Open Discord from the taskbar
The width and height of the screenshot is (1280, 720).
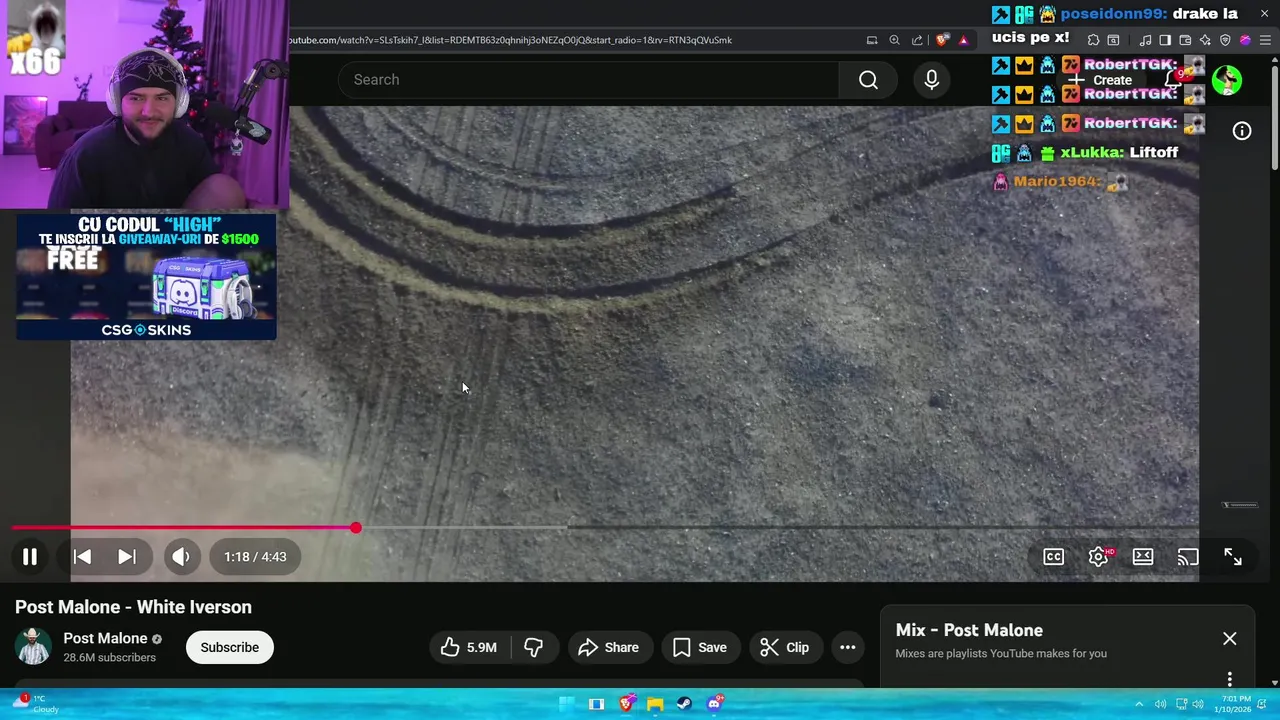tap(714, 704)
